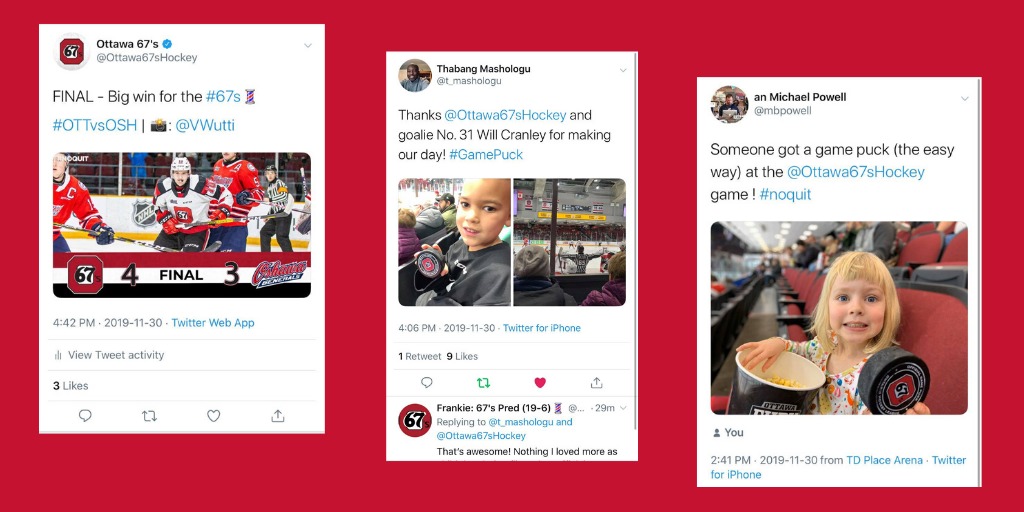Viewport: 1024px width, 512px height.
Task: Follow the @VWutti mention link
Action: (x=204, y=125)
